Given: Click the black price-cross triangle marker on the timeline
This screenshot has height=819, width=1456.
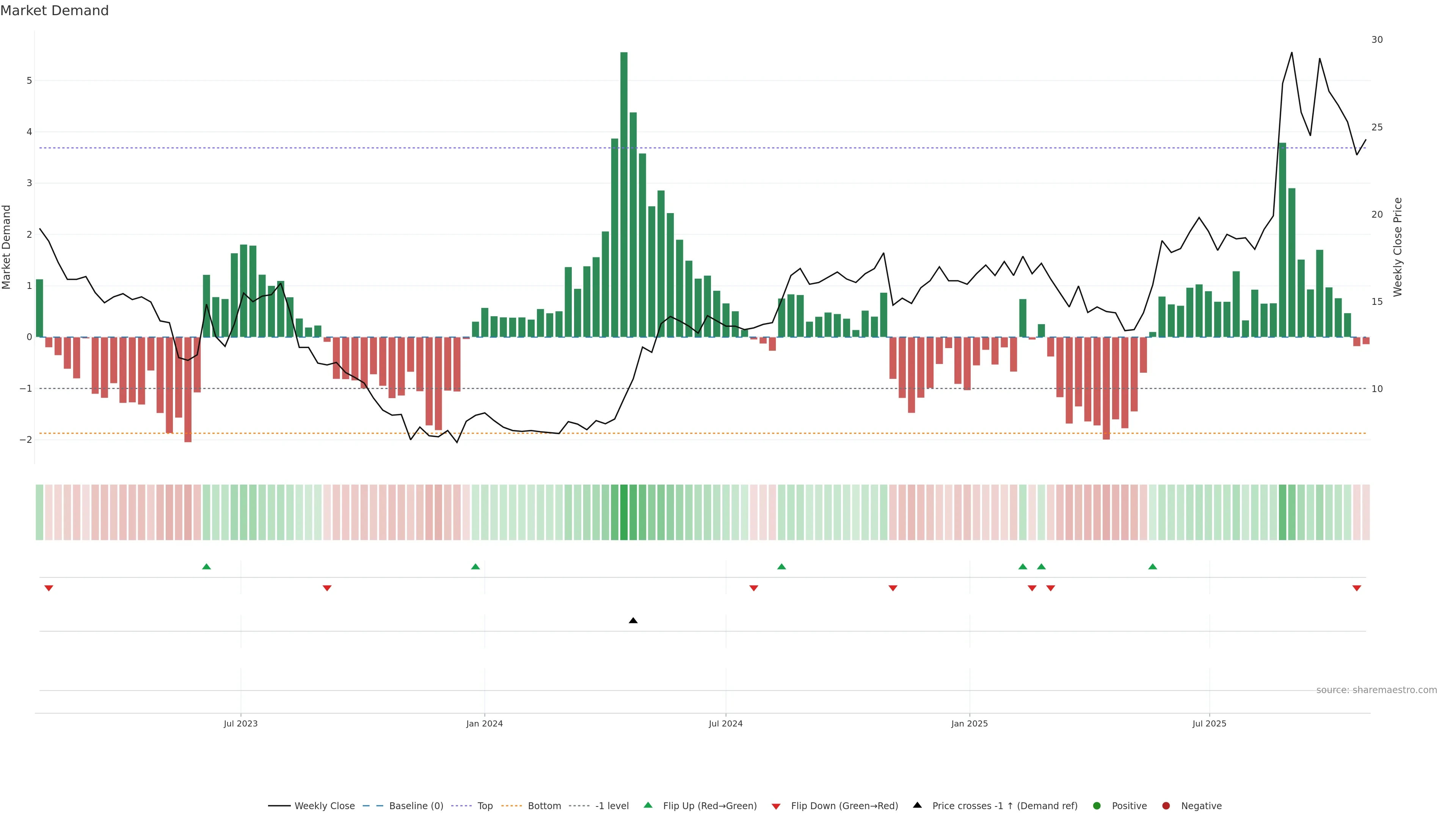Looking at the screenshot, I should [633, 621].
